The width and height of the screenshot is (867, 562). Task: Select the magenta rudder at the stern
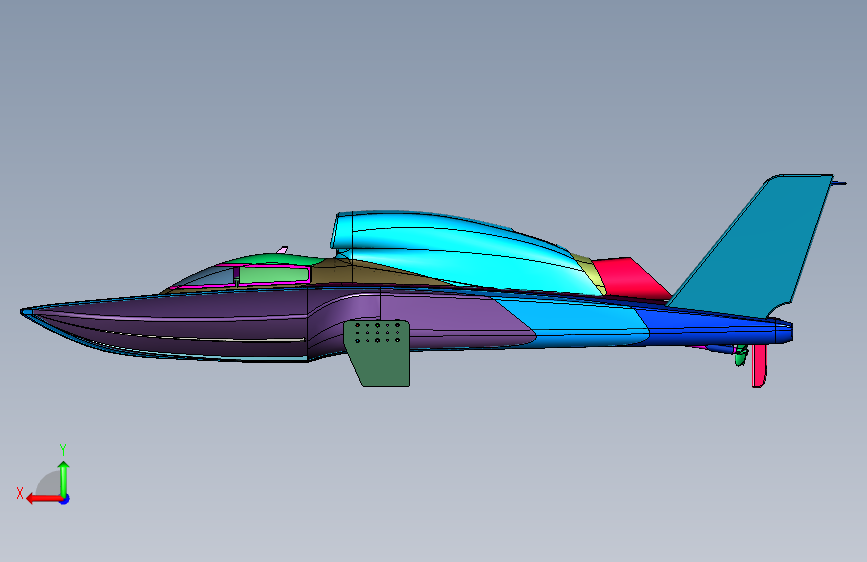(759, 365)
